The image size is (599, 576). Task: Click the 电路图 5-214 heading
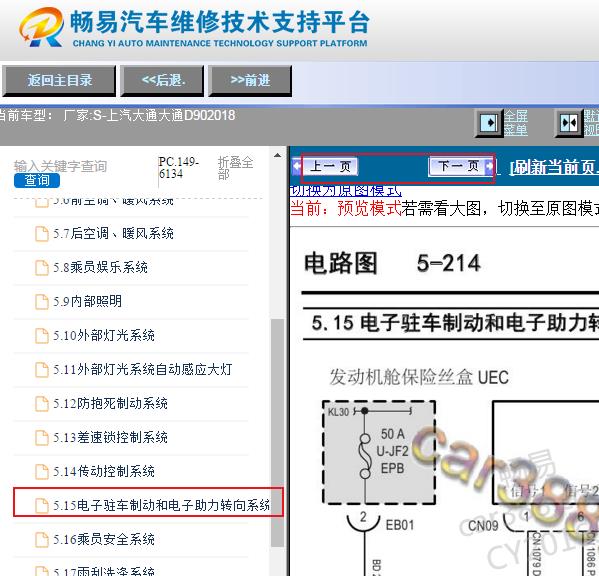coord(392,263)
